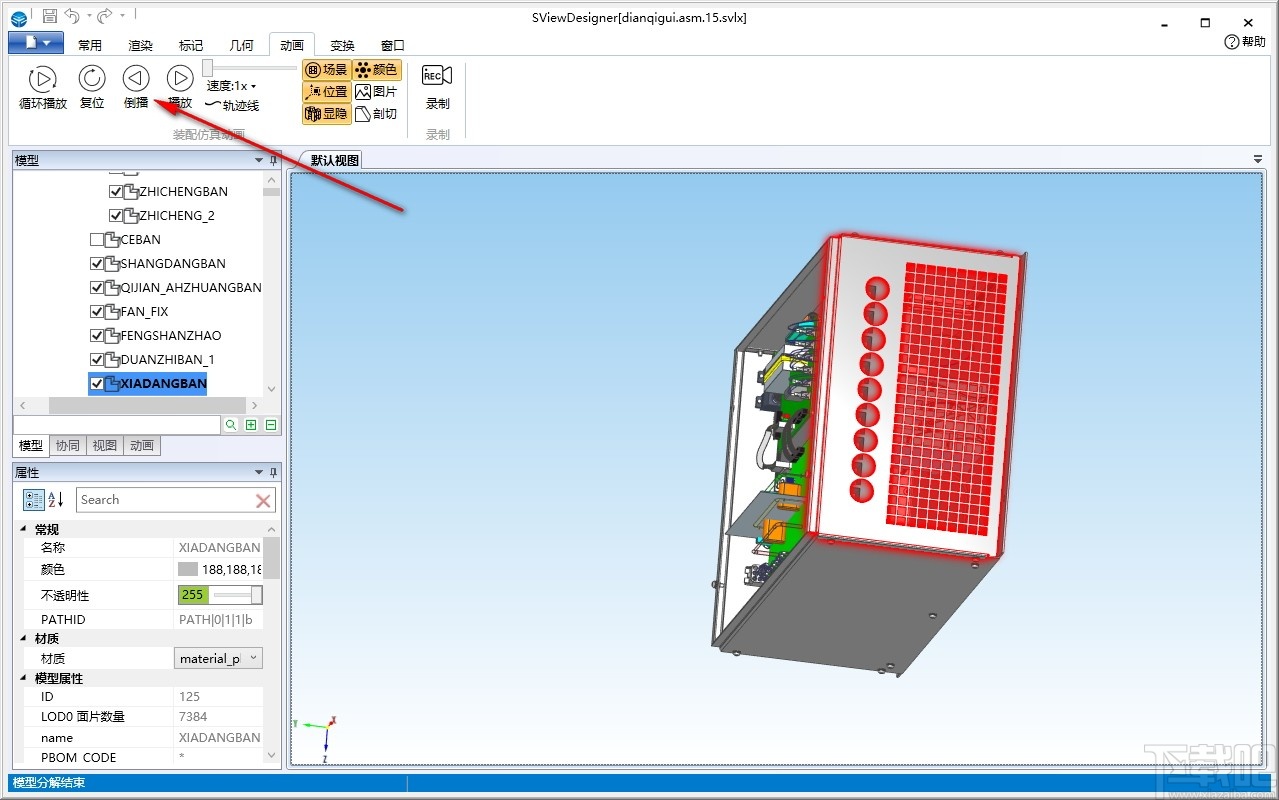Open the 视图 tab below model tree
This screenshot has height=800, width=1279.
point(105,446)
